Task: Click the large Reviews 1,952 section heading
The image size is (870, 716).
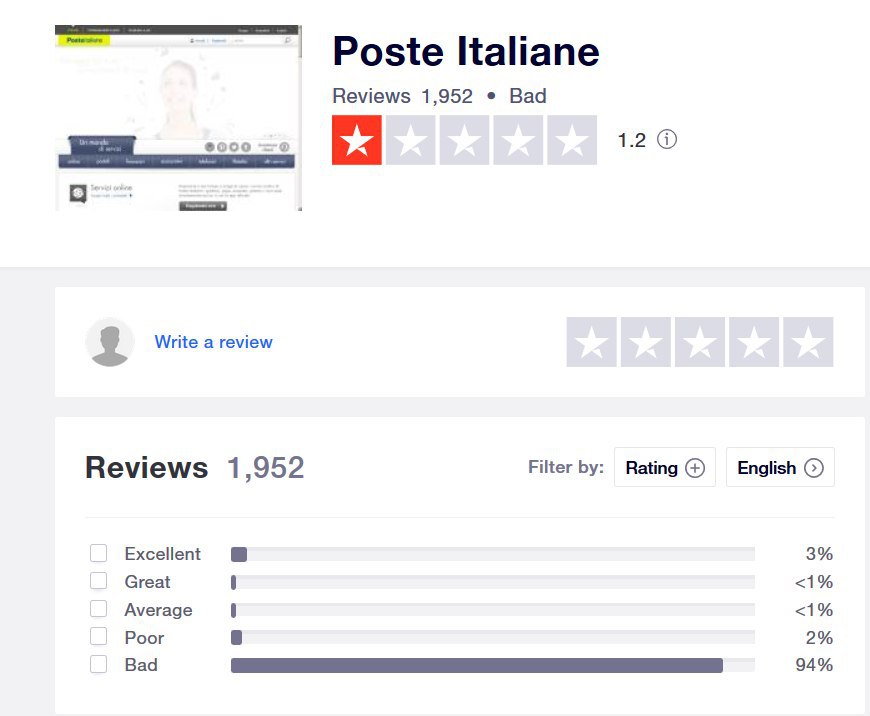Action: click(195, 467)
